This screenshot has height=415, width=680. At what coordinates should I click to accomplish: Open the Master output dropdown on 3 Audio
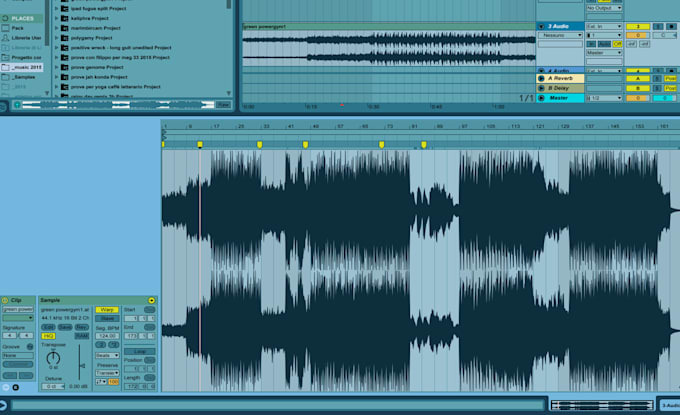(604, 52)
